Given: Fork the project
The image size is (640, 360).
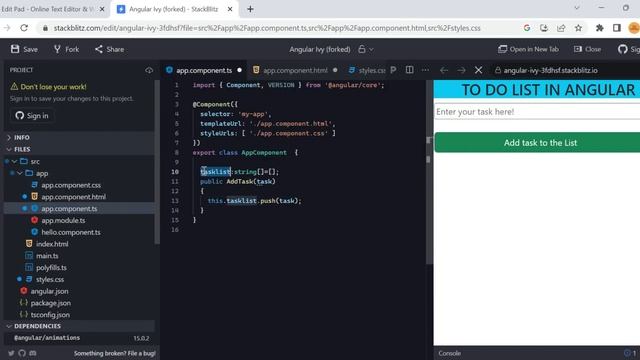Looking at the screenshot, I should click(66, 49).
